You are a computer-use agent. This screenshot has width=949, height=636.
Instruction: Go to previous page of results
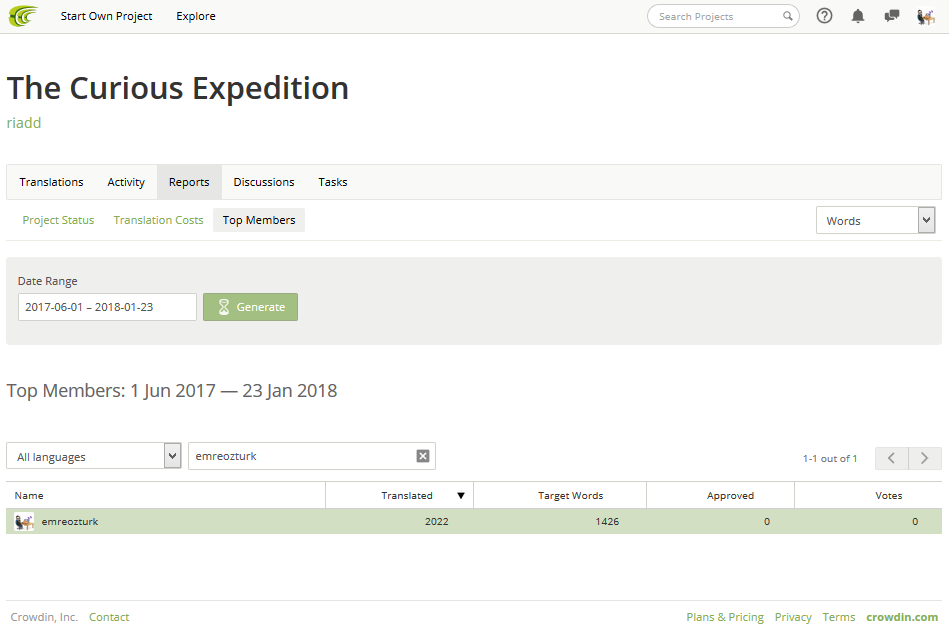coord(892,458)
